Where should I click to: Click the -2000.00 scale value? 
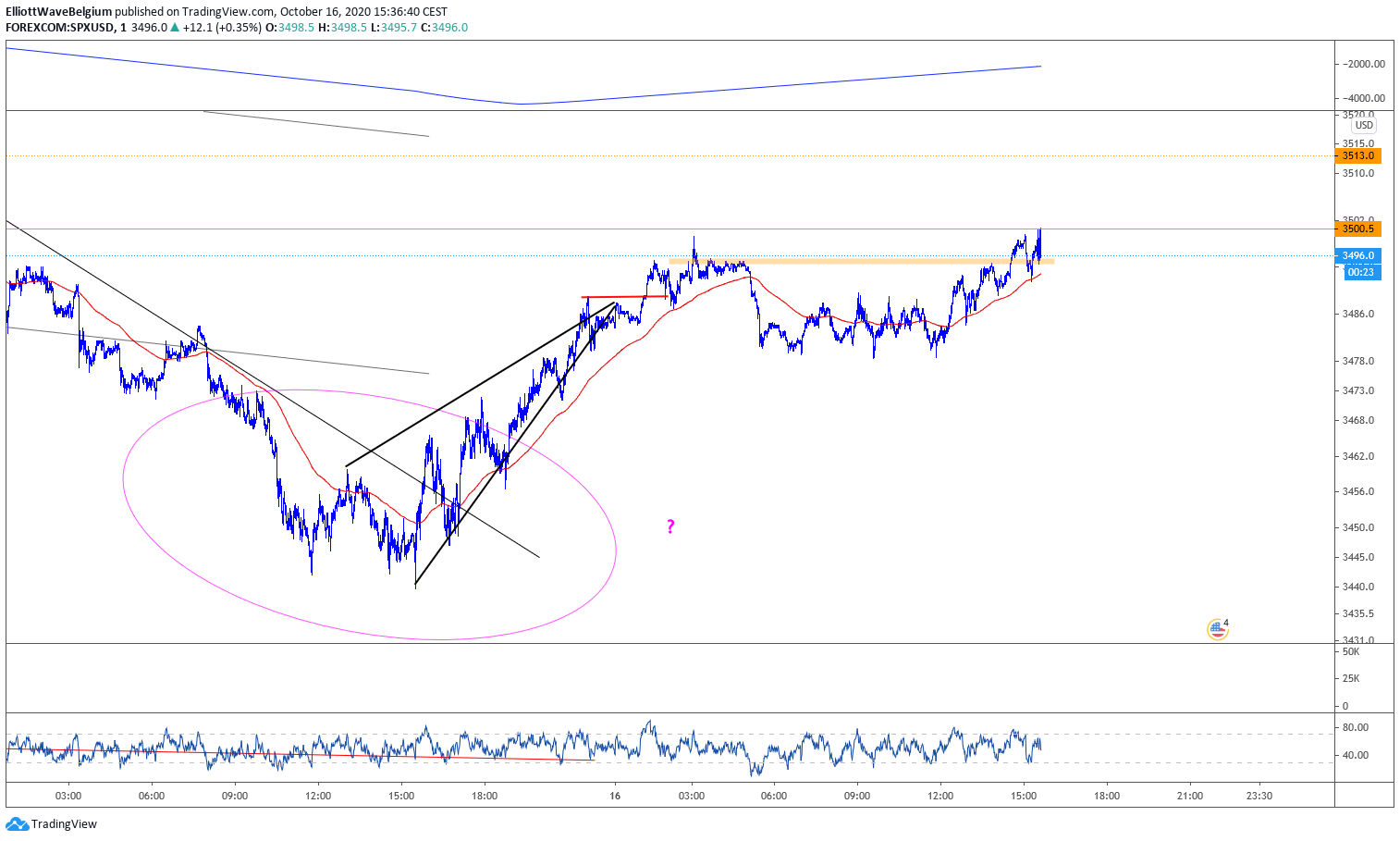pyautogui.click(x=1365, y=64)
